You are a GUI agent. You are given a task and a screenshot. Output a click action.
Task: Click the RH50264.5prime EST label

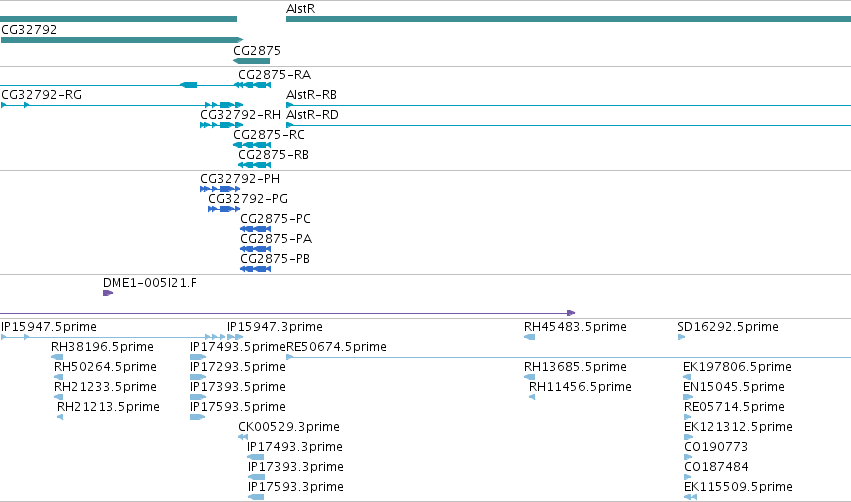pyautogui.click(x=105, y=367)
